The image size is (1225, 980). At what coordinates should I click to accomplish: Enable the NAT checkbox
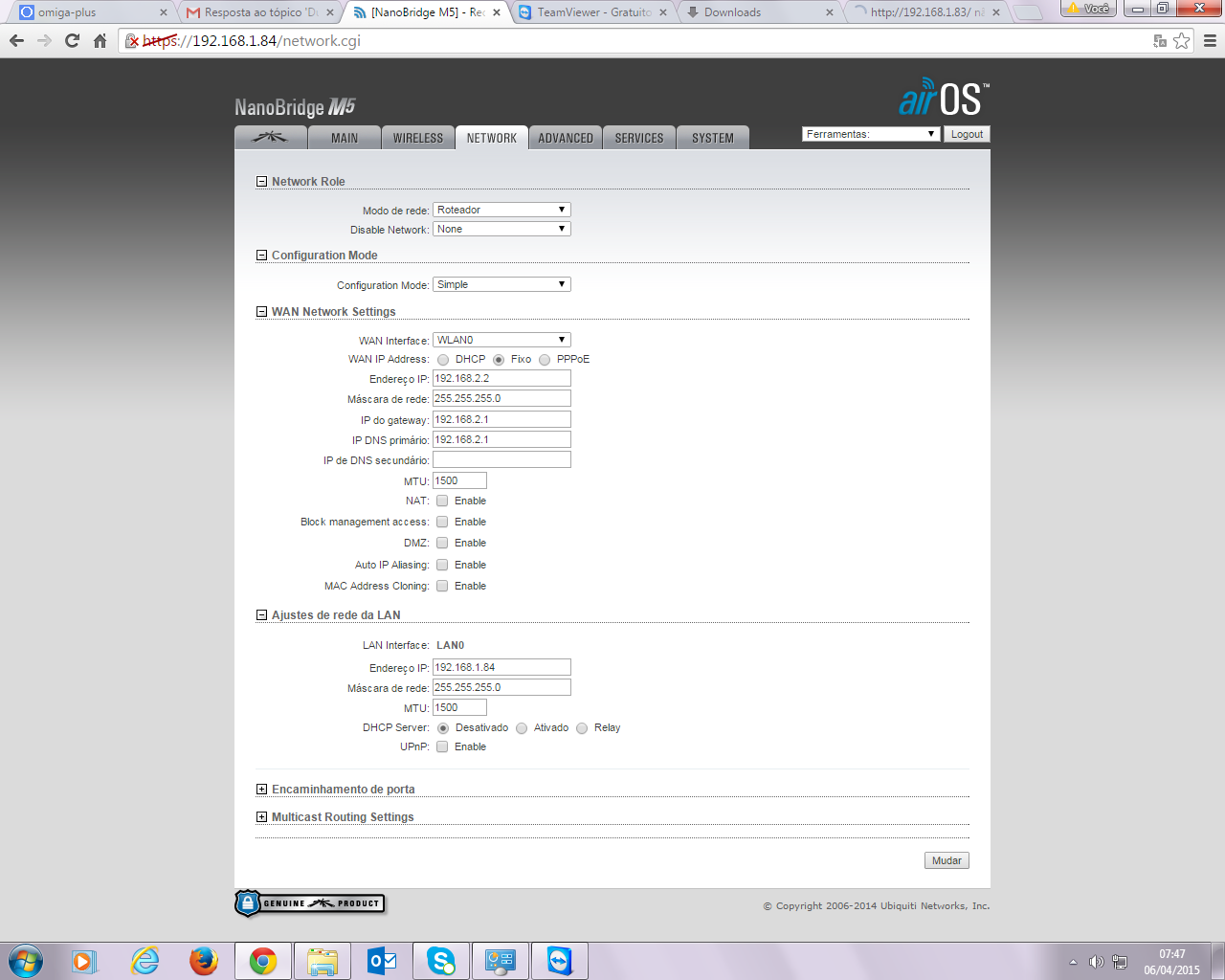tap(442, 501)
